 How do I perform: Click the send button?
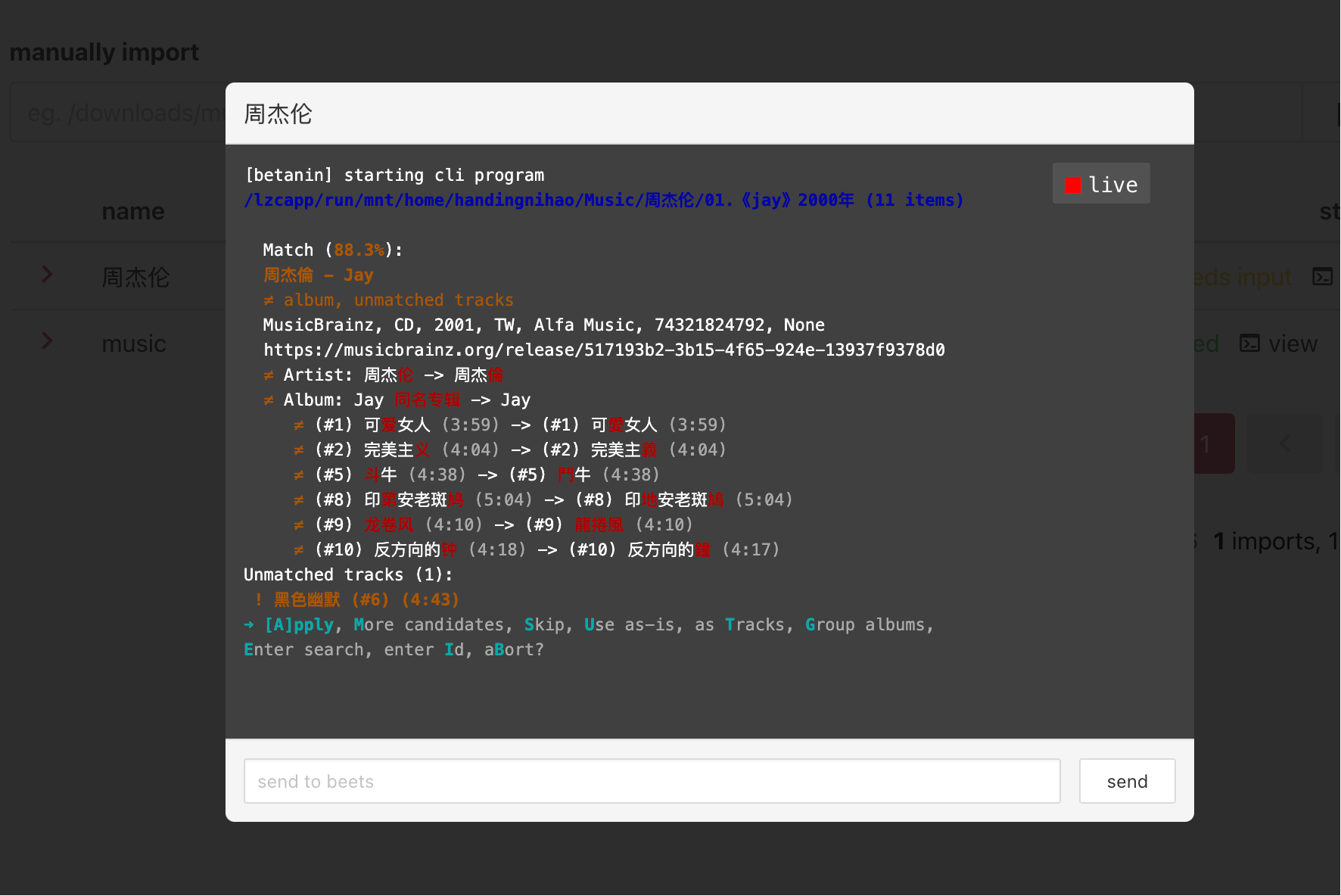pyautogui.click(x=1127, y=781)
